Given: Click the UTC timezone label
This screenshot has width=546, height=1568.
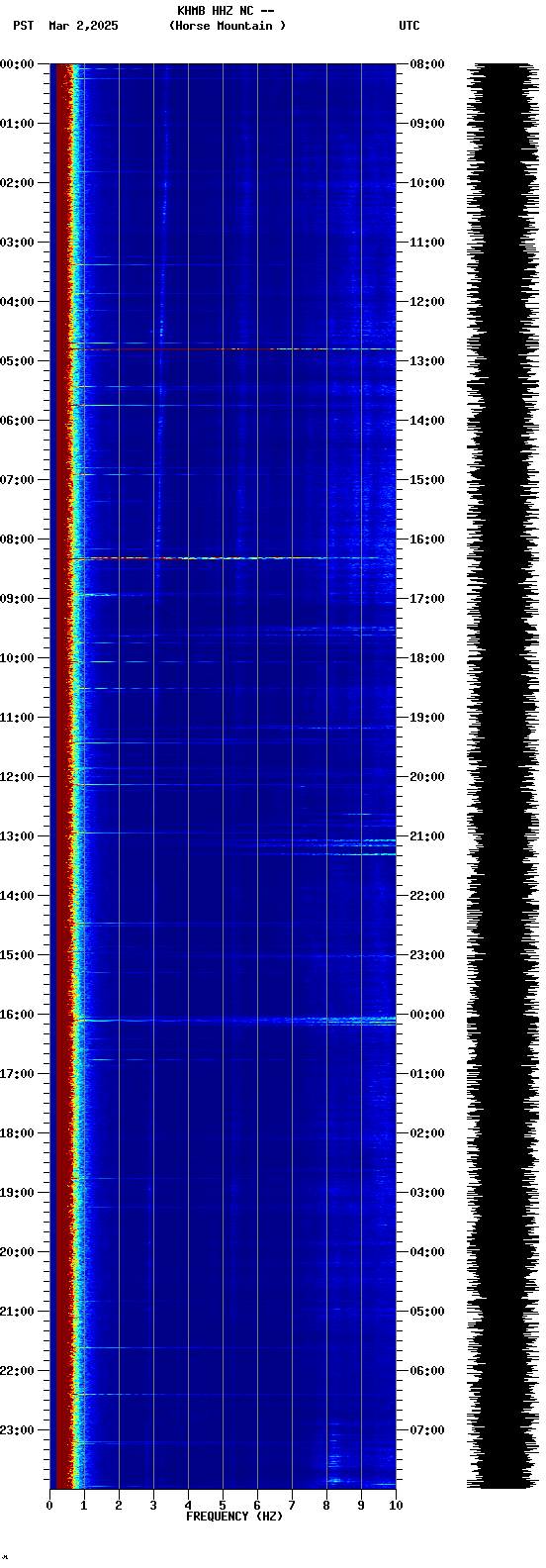Looking at the screenshot, I should click(409, 26).
